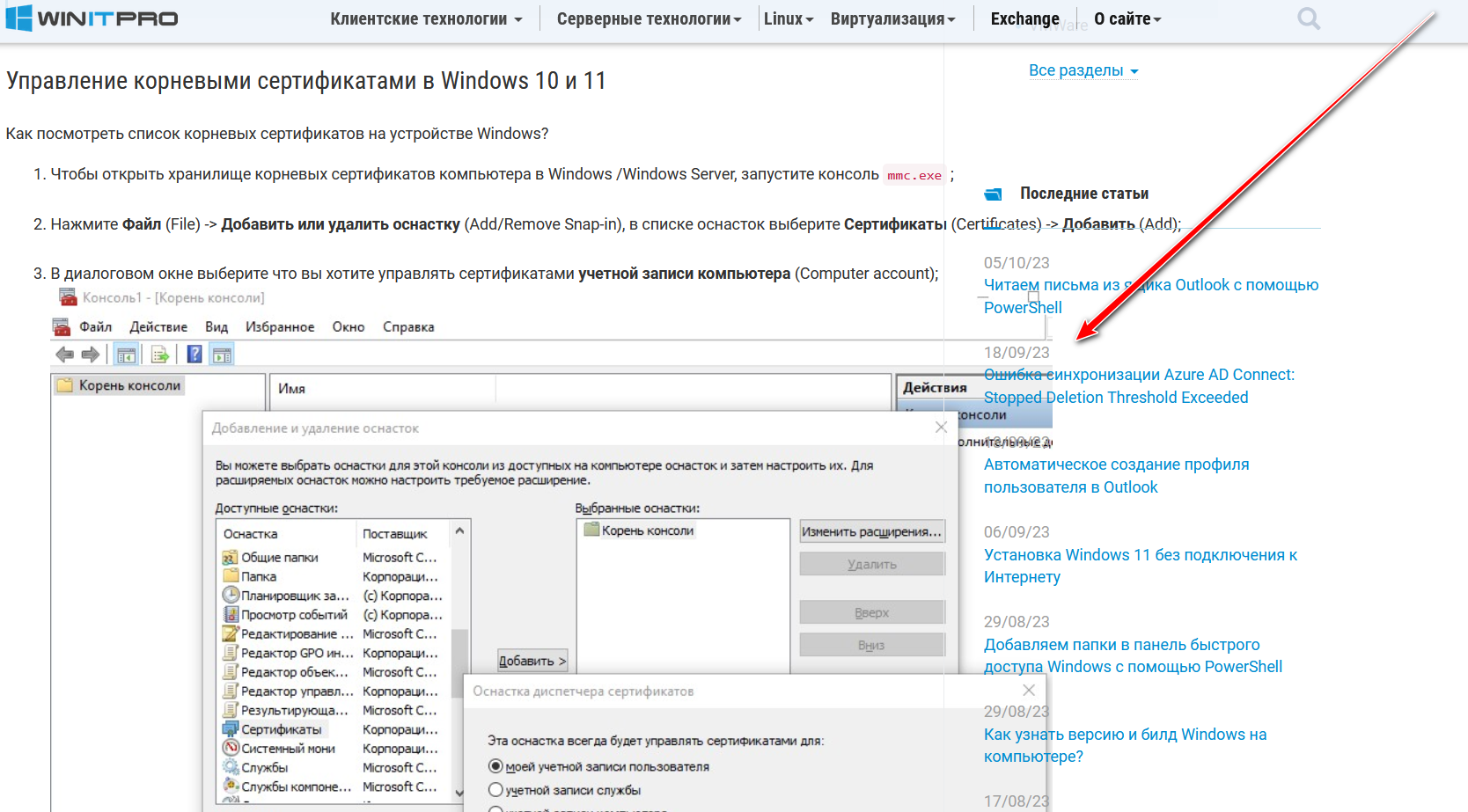Select 'учетной записи службы' radio button

pyautogui.click(x=495, y=790)
